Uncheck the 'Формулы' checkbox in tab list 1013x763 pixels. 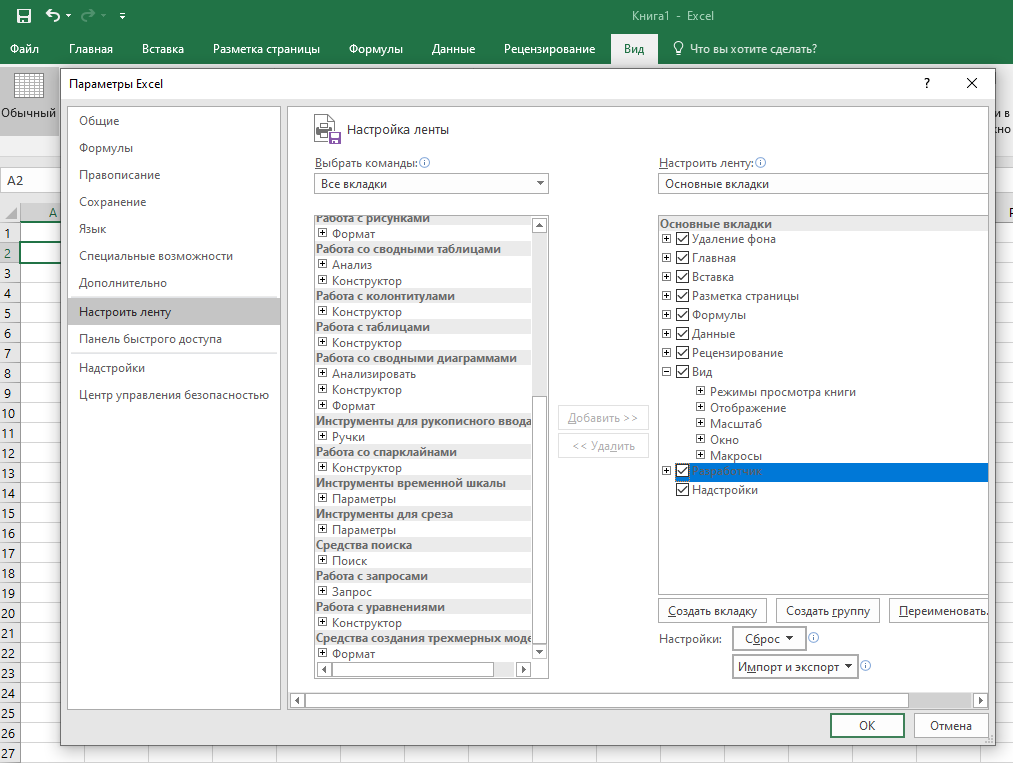tap(682, 315)
